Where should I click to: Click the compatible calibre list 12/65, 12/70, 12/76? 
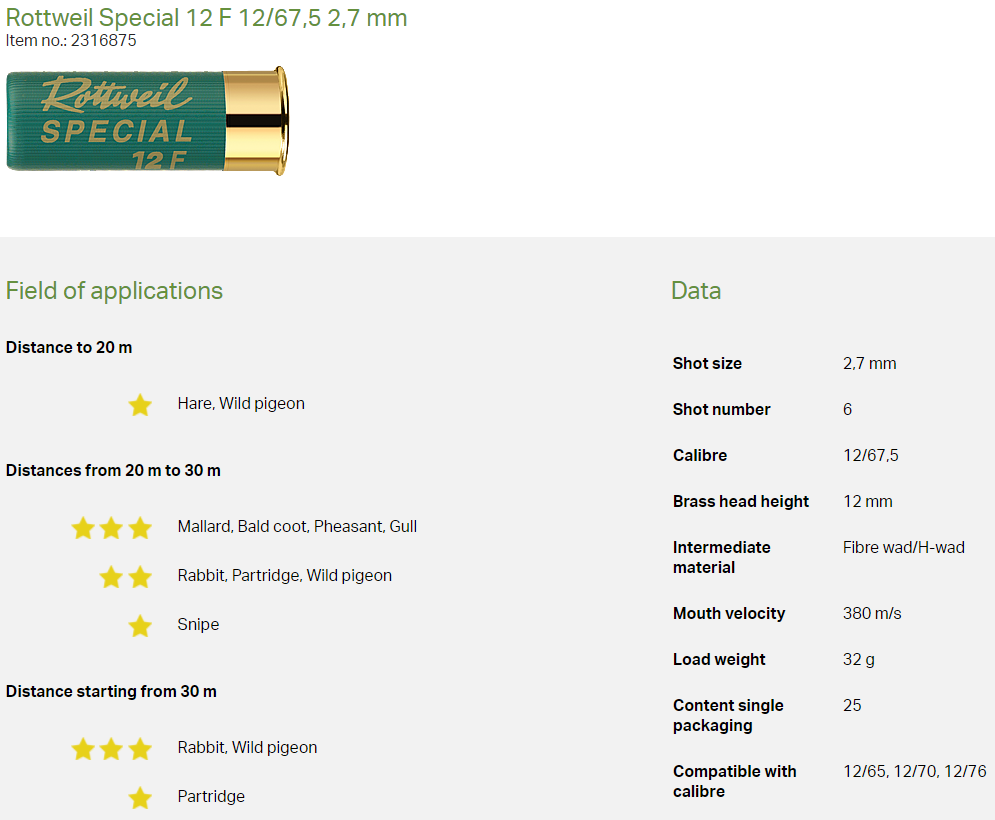pyautogui.click(x=914, y=771)
